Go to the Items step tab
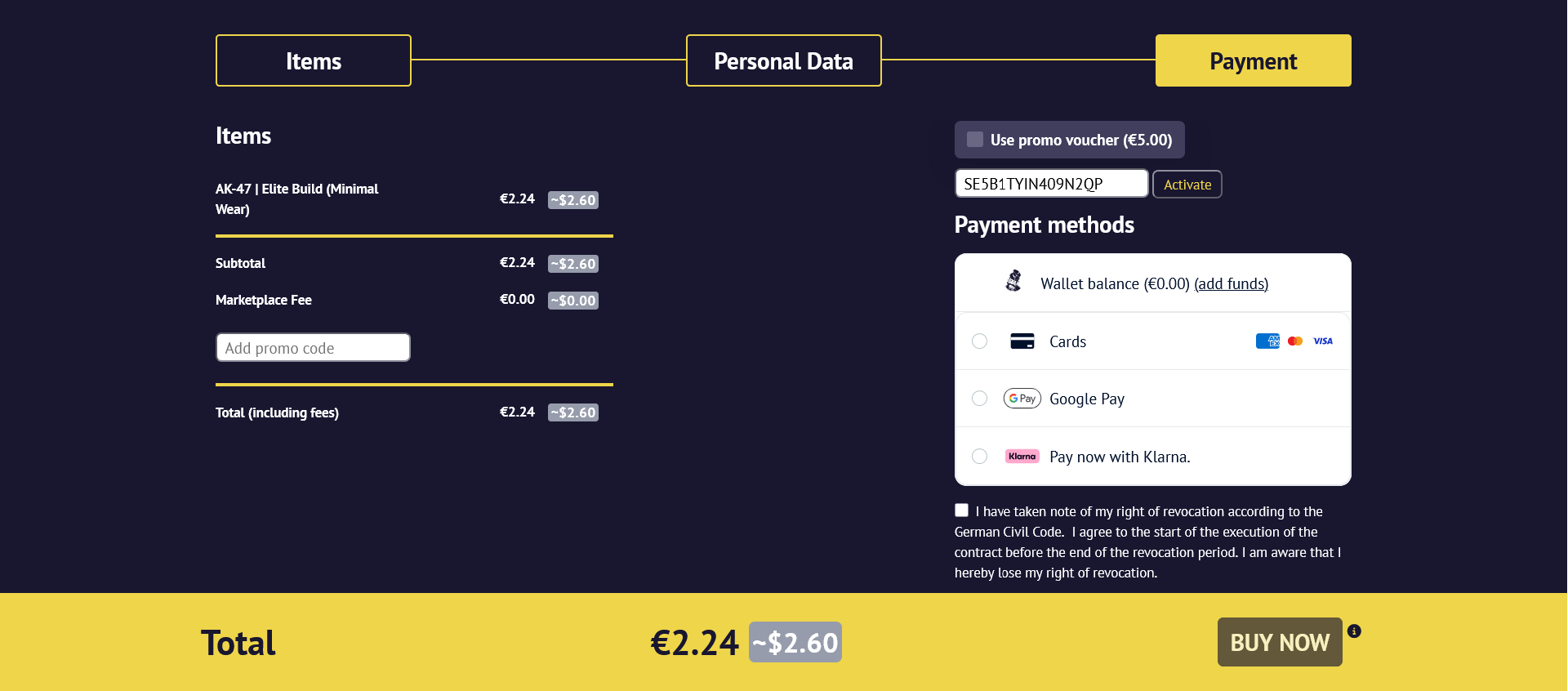This screenshot has width=1568, height=691. [314, 60]
